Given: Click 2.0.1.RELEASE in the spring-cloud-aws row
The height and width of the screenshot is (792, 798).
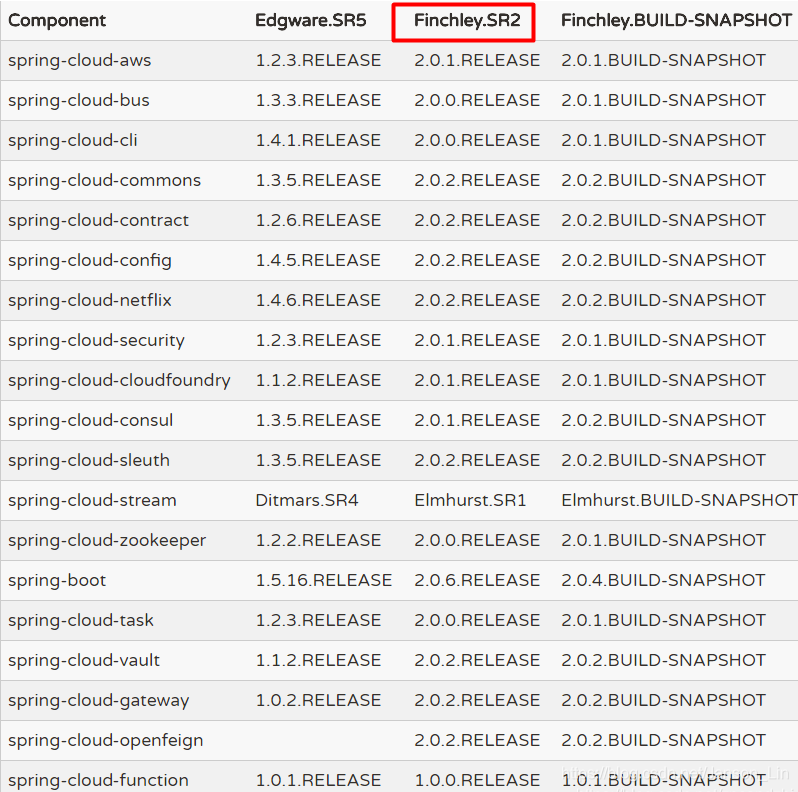Looking at the screenshot, I should point(477,61).
